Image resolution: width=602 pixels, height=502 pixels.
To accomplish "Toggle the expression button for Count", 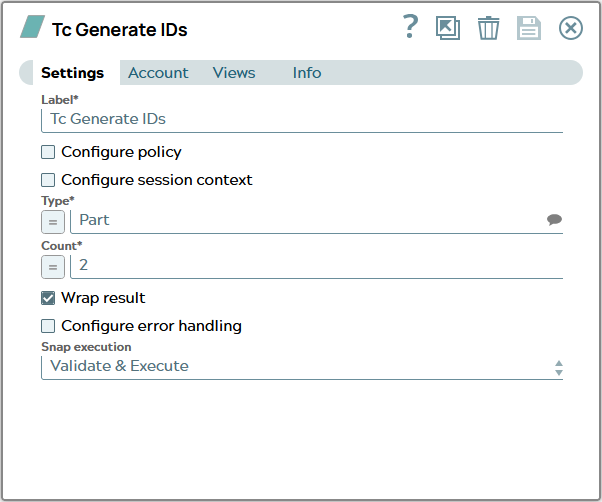I will [x=53, y=267].
